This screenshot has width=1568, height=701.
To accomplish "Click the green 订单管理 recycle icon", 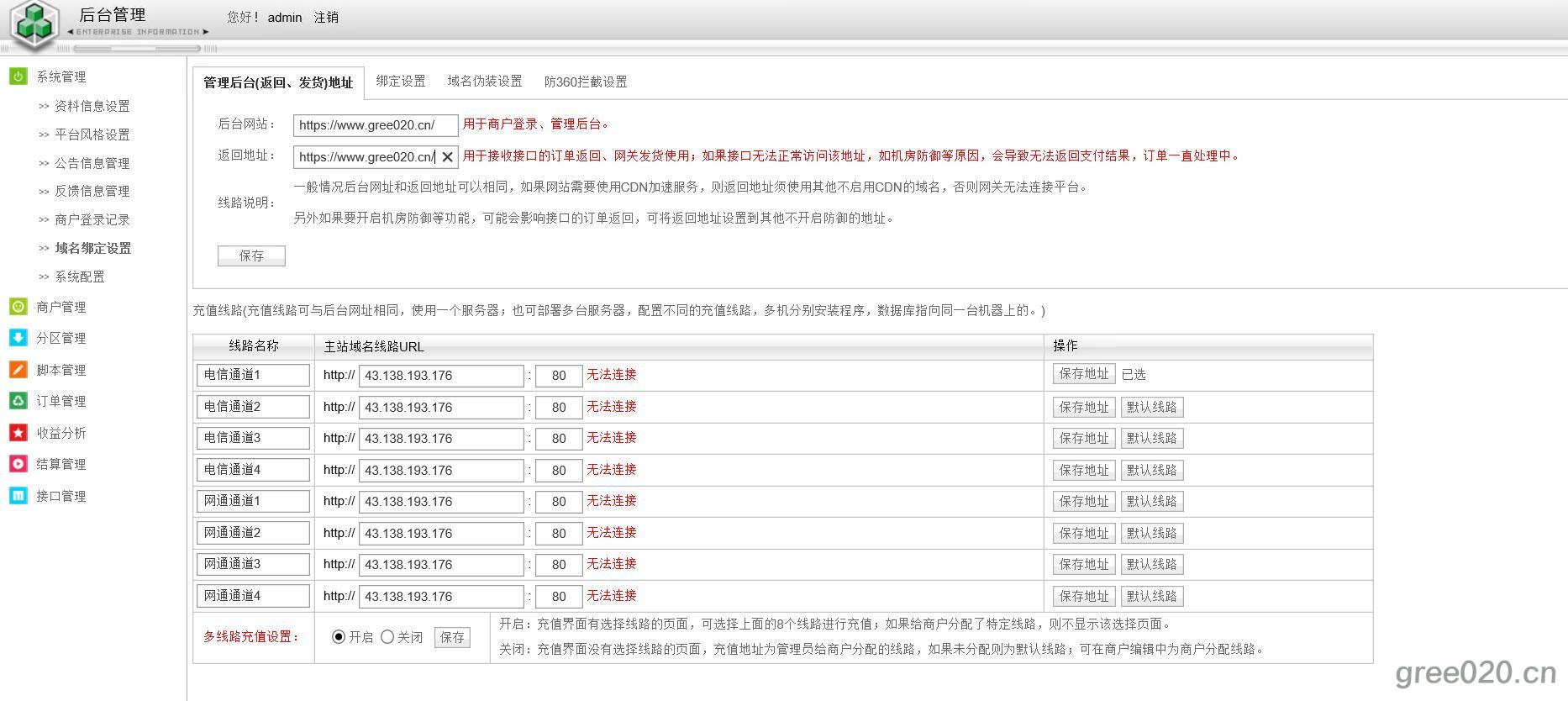I will point(18,401).
